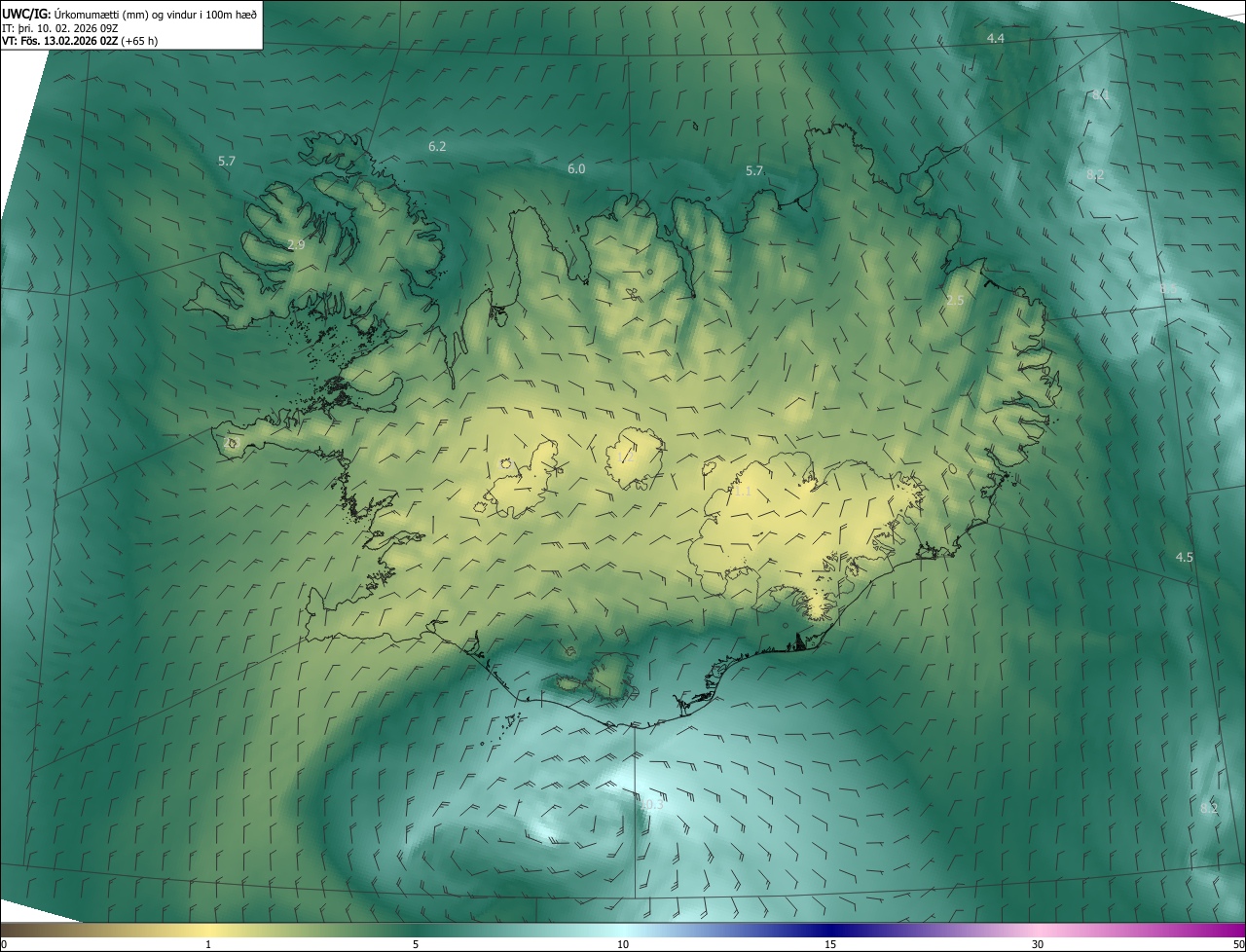
Task: Click the 4.5 value label on the map
Action: [1184, 558]
